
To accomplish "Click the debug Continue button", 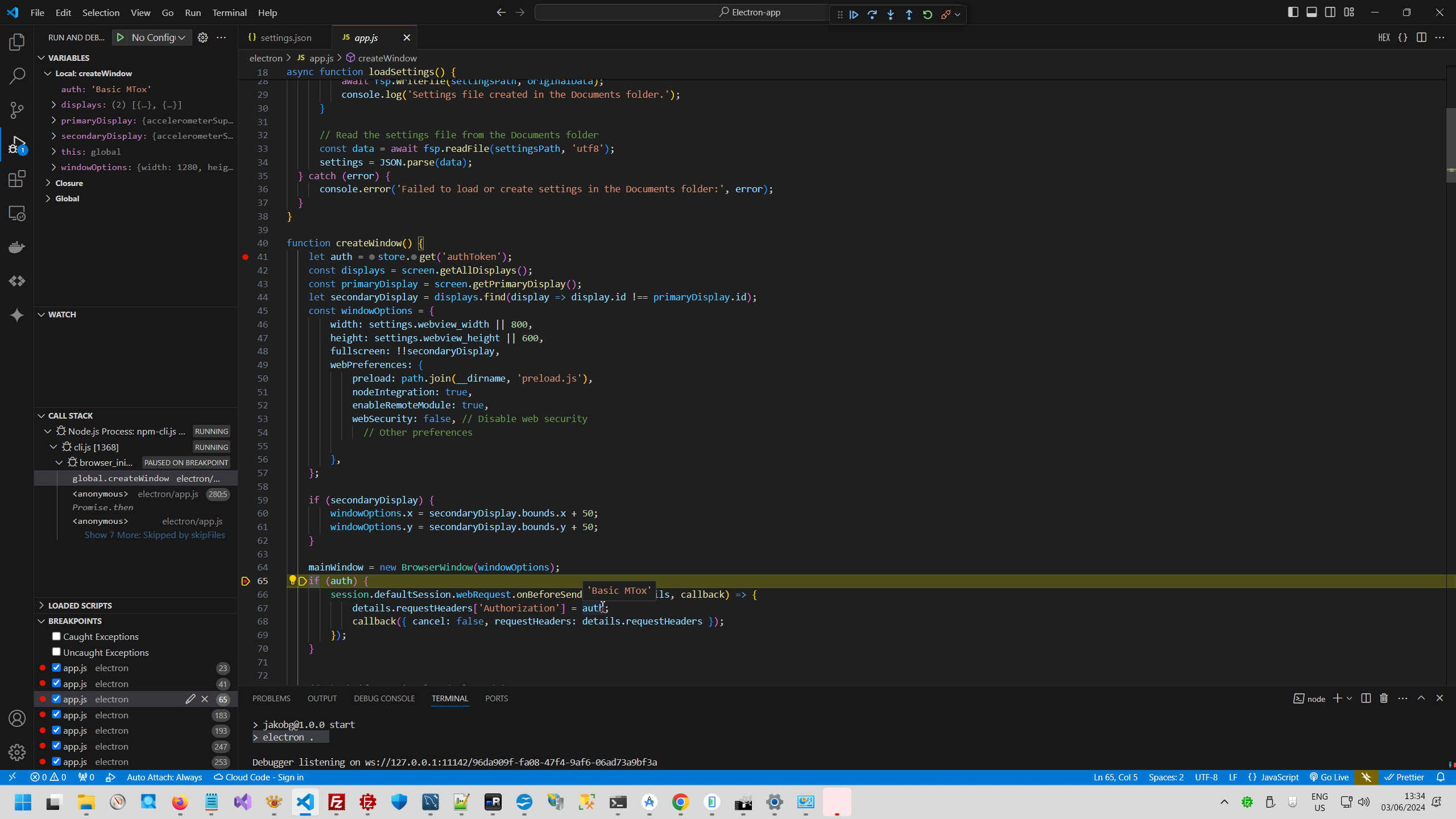I will click(x=854, y=15).
